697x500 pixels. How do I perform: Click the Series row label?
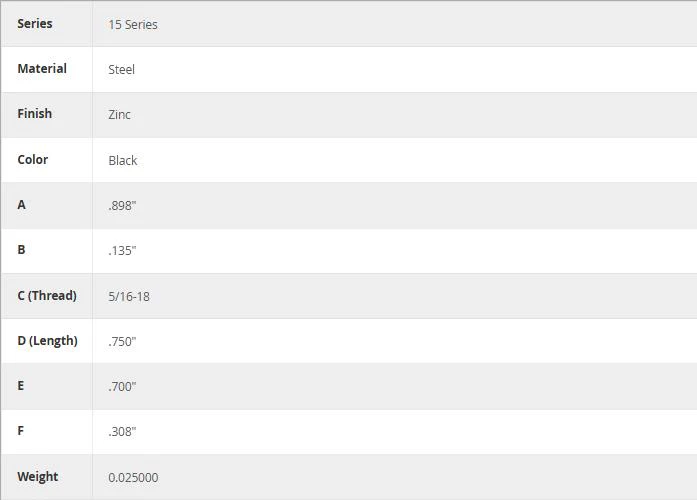[35, 24]
